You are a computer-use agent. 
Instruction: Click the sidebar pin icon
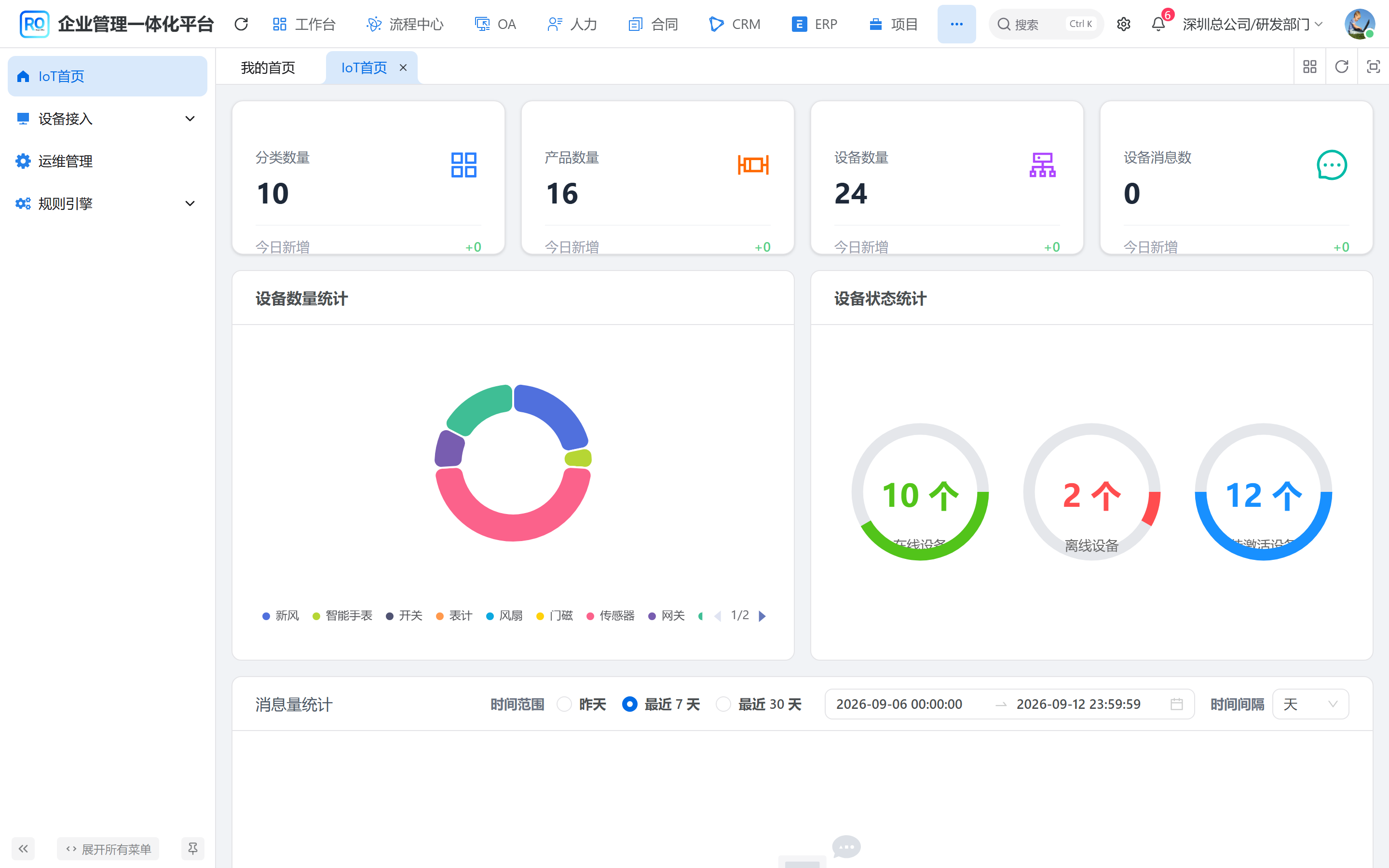point(192,849)
